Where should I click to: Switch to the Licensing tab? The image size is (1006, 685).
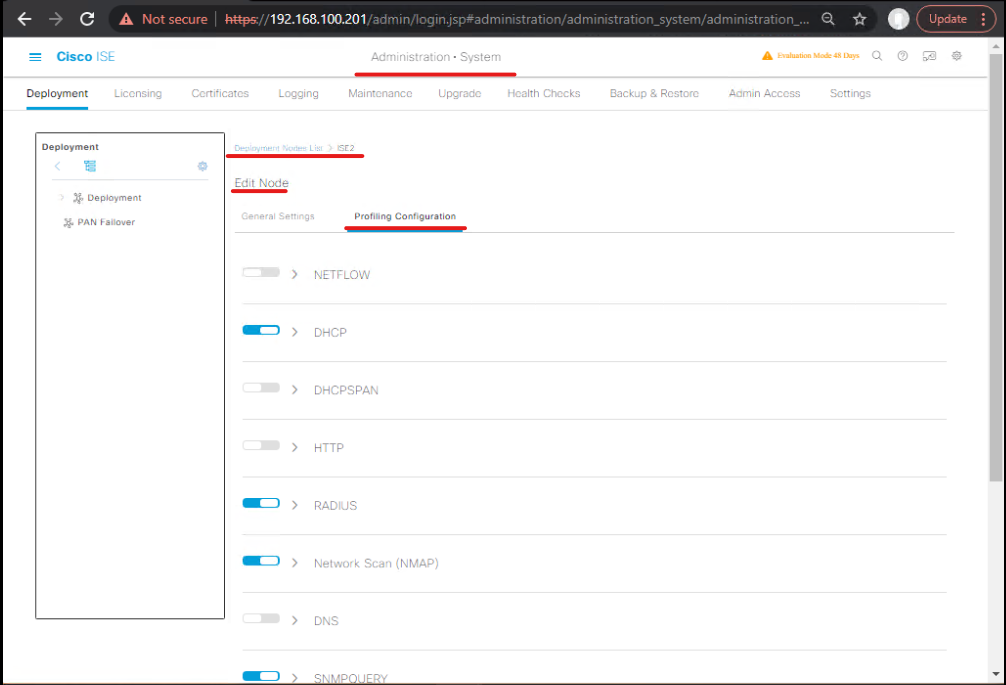pyautogui.click(x=138, y=94)
